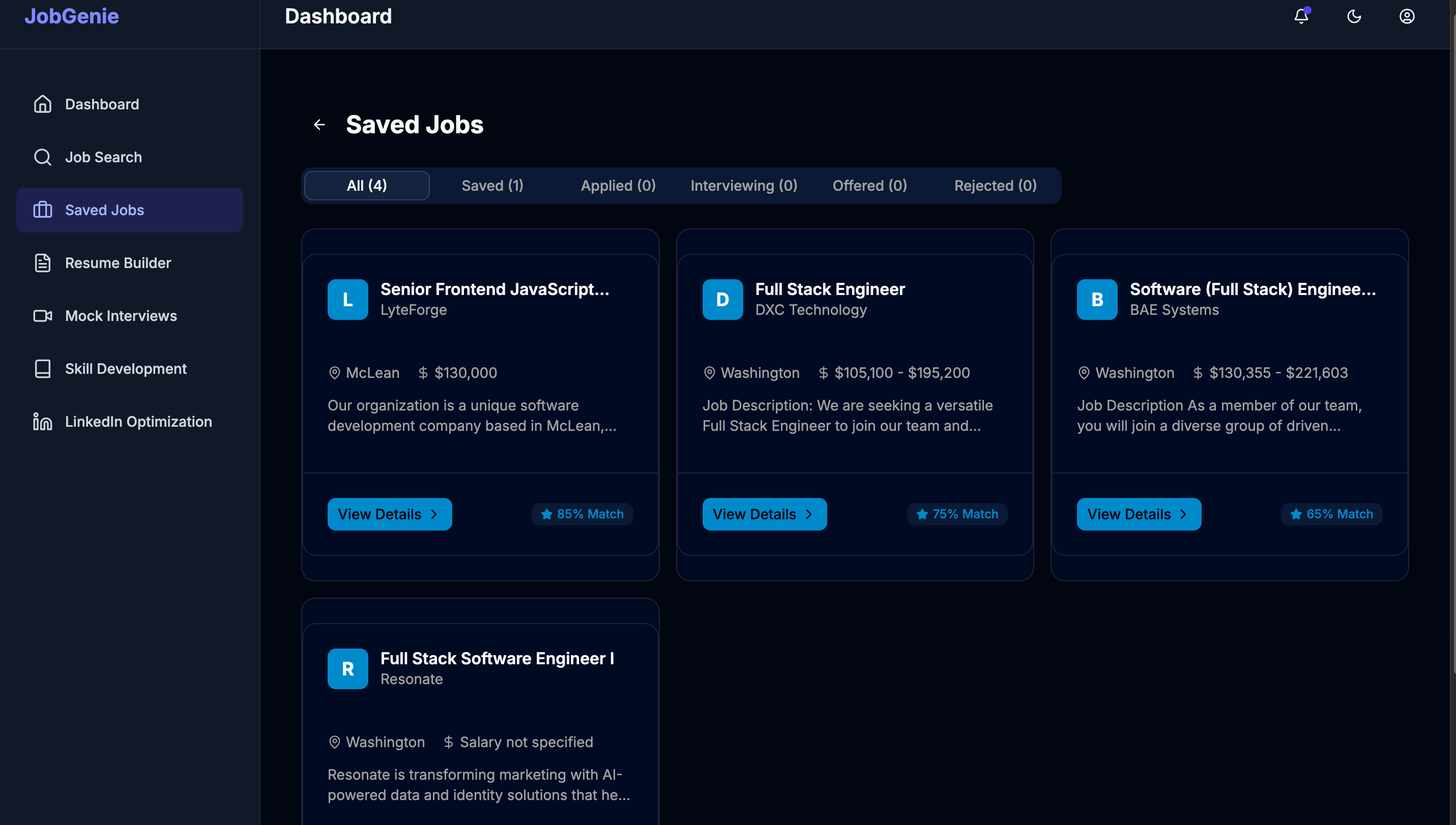
Task: Select the All (4) filter pill
Action: point(366,185)
